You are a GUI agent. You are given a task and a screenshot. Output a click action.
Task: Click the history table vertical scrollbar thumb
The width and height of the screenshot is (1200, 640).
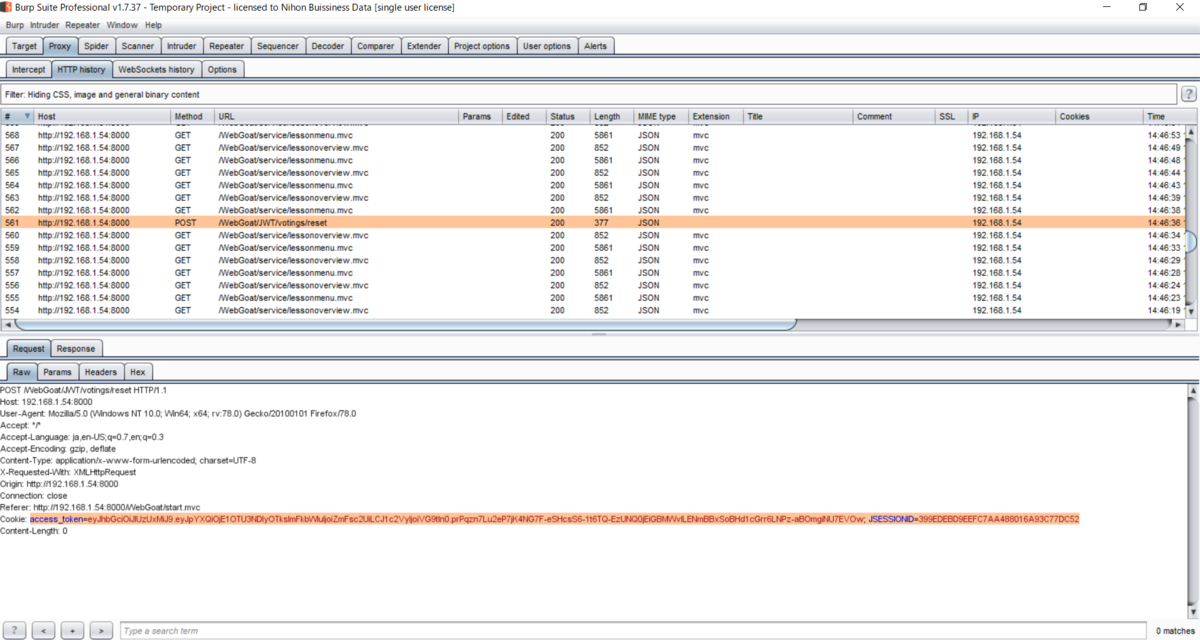(x=1191, y=241)
